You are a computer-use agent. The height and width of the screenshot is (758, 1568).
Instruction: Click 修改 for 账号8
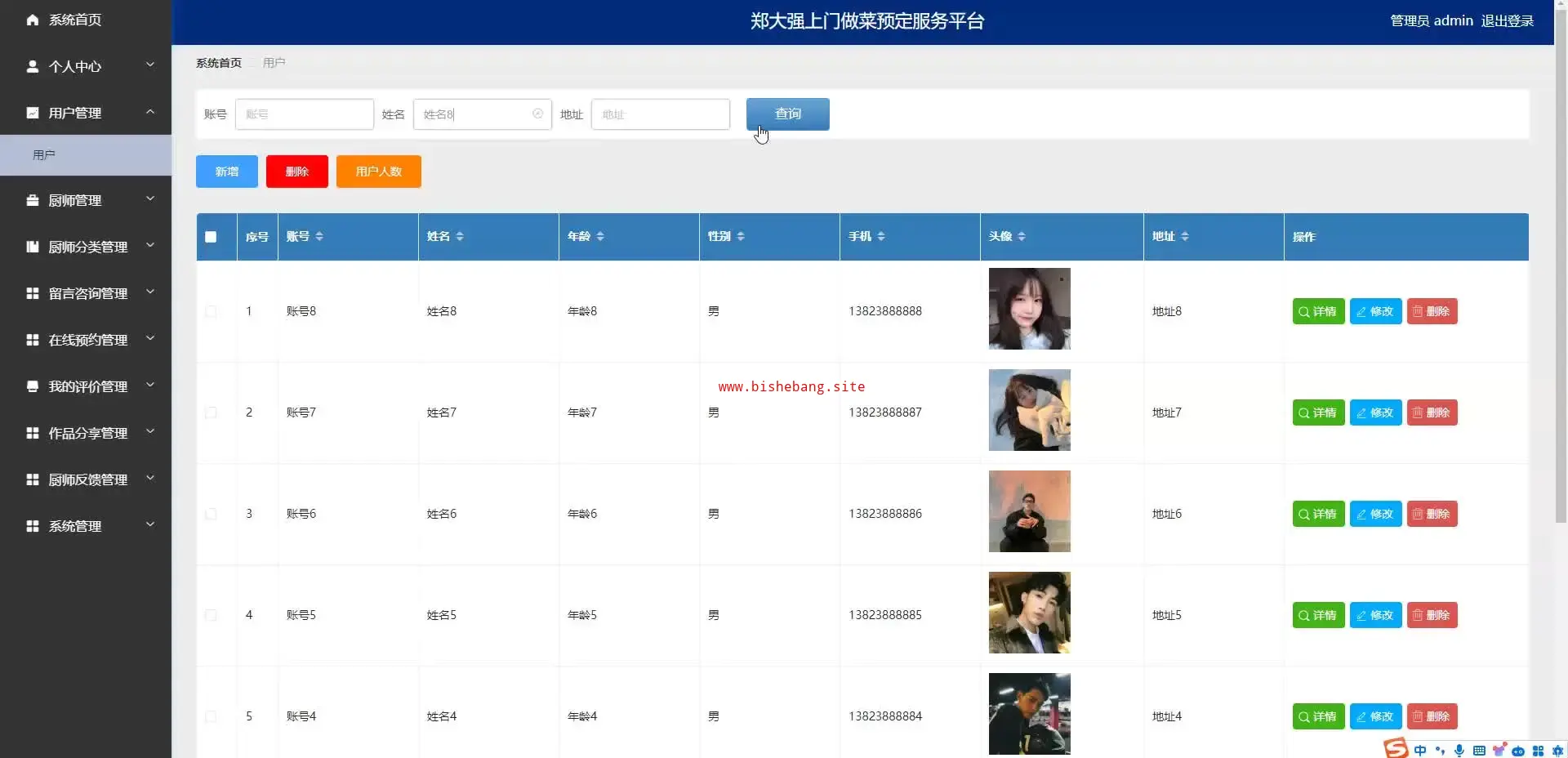pyautogui.click(x=1375, y=311)
